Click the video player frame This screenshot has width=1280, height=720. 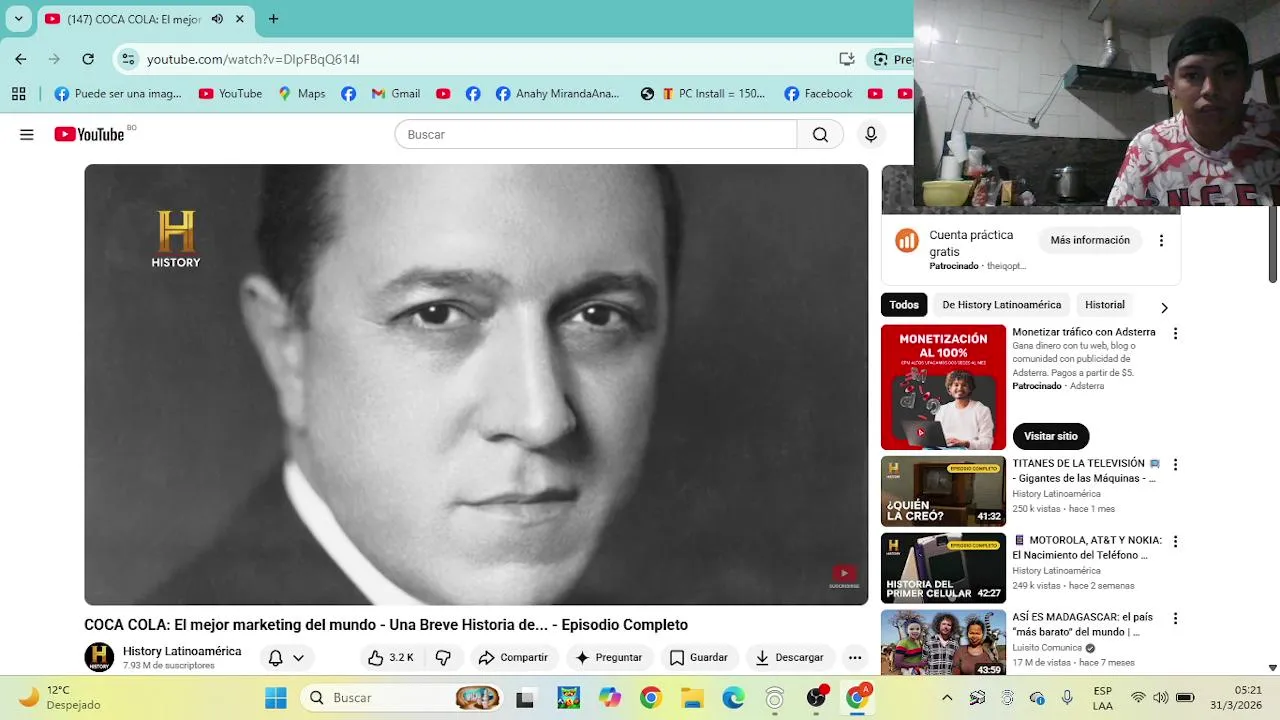[476, 384]
